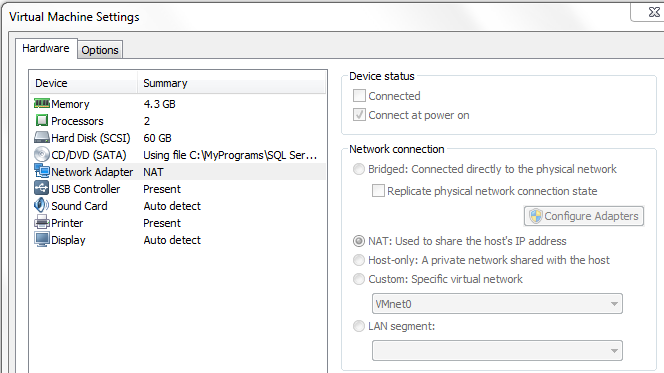Click the Printer Present summary
Screen dimensions: 664x373
pyautogui.click(x=162, y=223)
